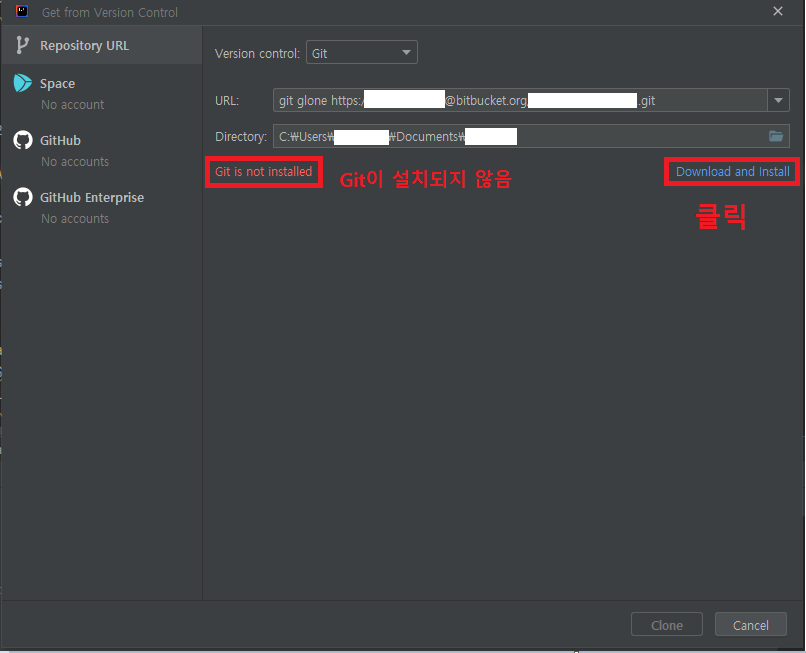Image resolution: width=806 pixels, height=653 pixels.
Task: Focus the URL input field
Action: pyautogui.click(x=520, y=100)
